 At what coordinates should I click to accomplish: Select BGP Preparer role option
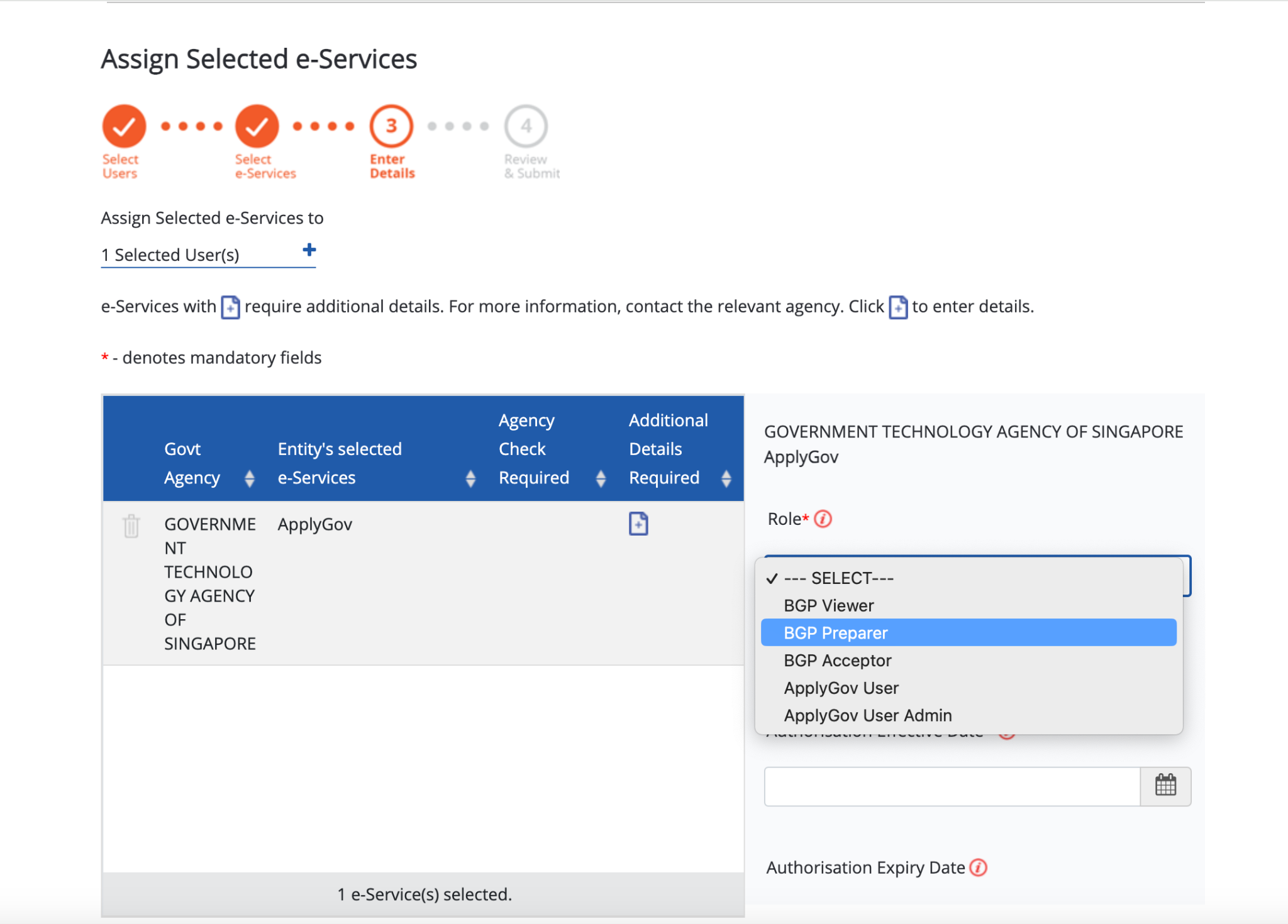point(969,633)
